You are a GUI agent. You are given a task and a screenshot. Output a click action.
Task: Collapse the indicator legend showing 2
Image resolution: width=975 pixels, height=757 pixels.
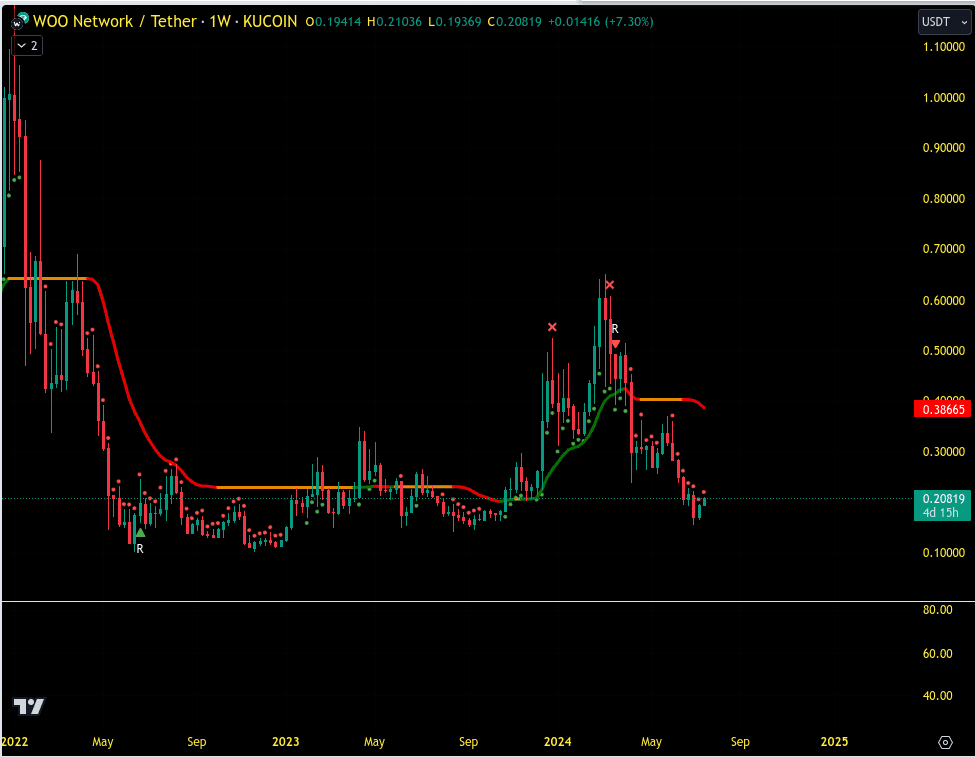tap(27, 45)
